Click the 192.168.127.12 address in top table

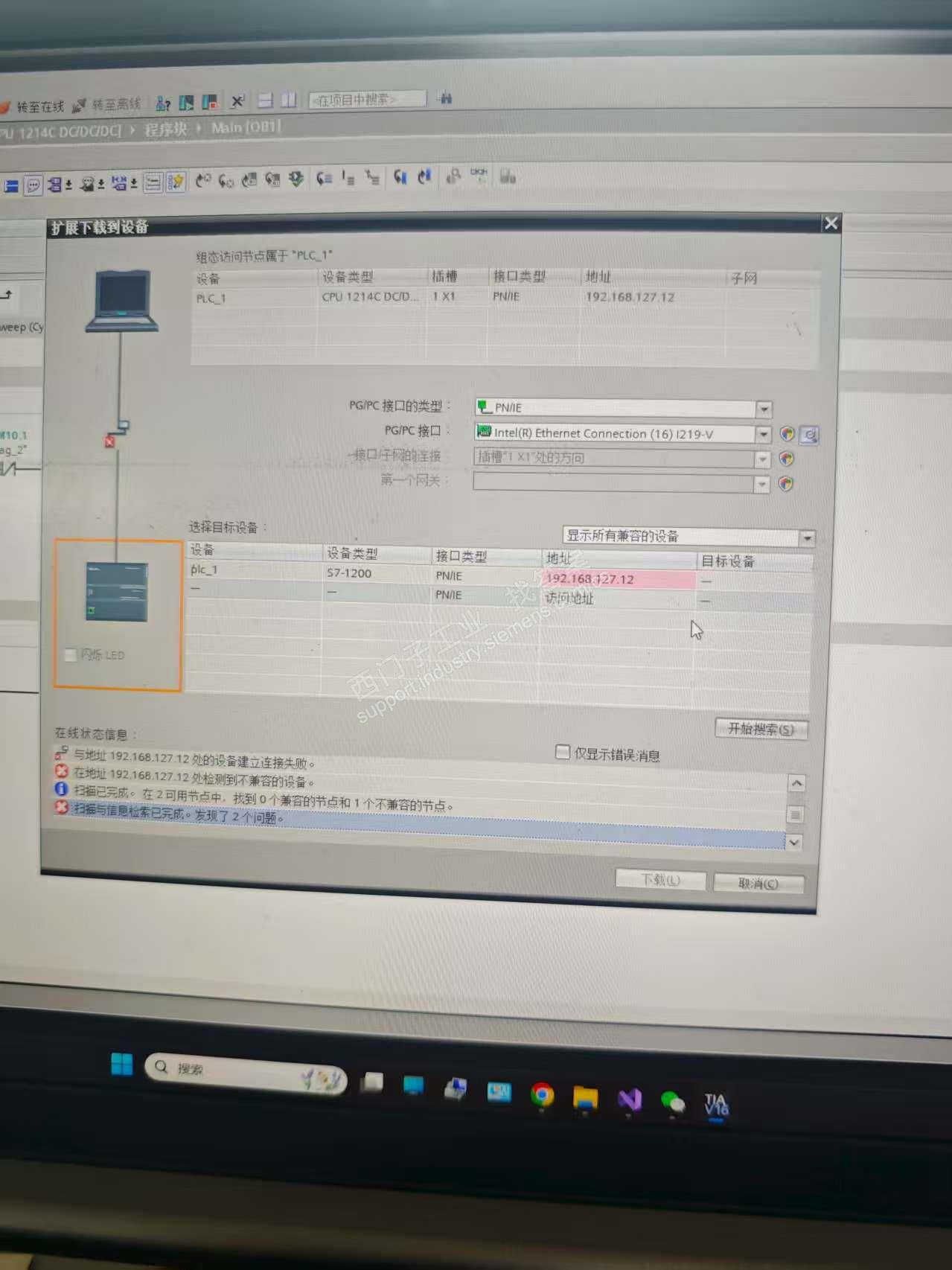(x=630, y=297)
